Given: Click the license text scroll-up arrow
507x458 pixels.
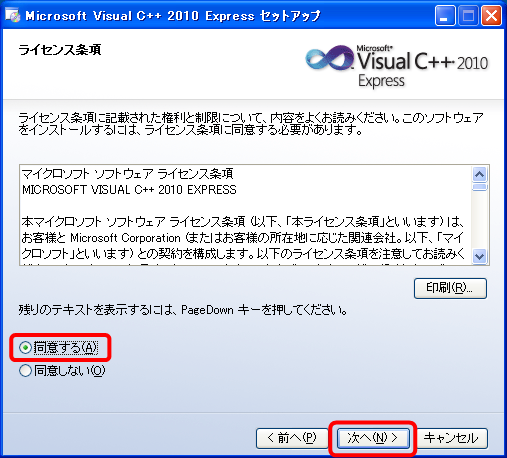Looking at the screenshot, I should (479, 174).
